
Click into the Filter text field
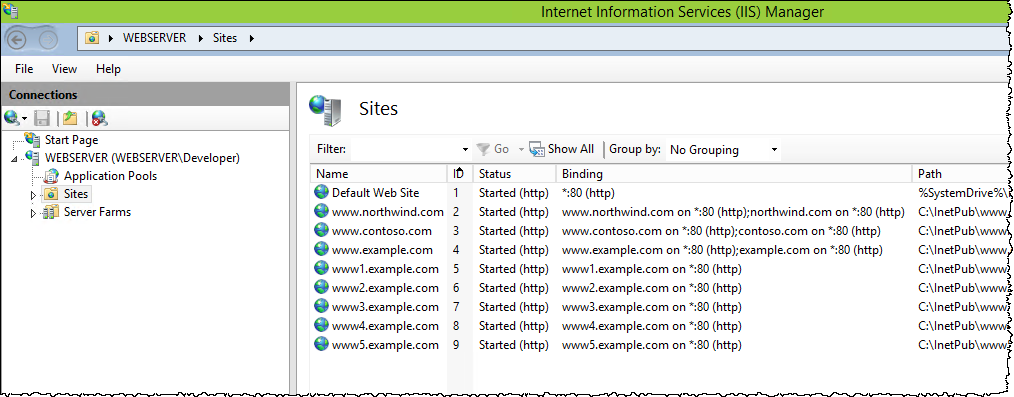pos(405,150)
